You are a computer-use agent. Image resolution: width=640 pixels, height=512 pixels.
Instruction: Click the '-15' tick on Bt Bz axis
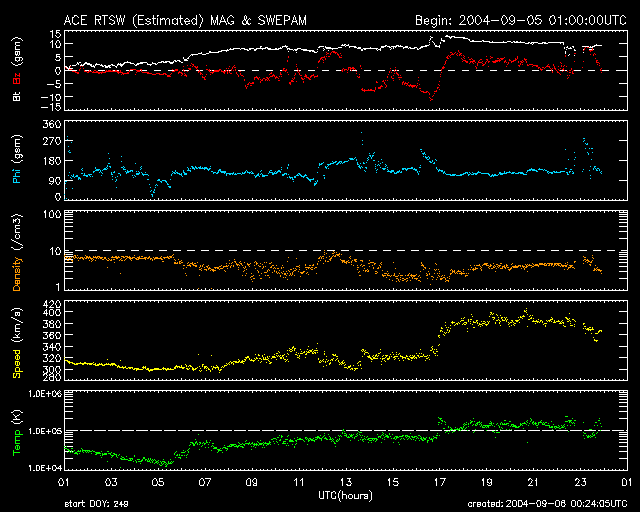tap(52, 107)
